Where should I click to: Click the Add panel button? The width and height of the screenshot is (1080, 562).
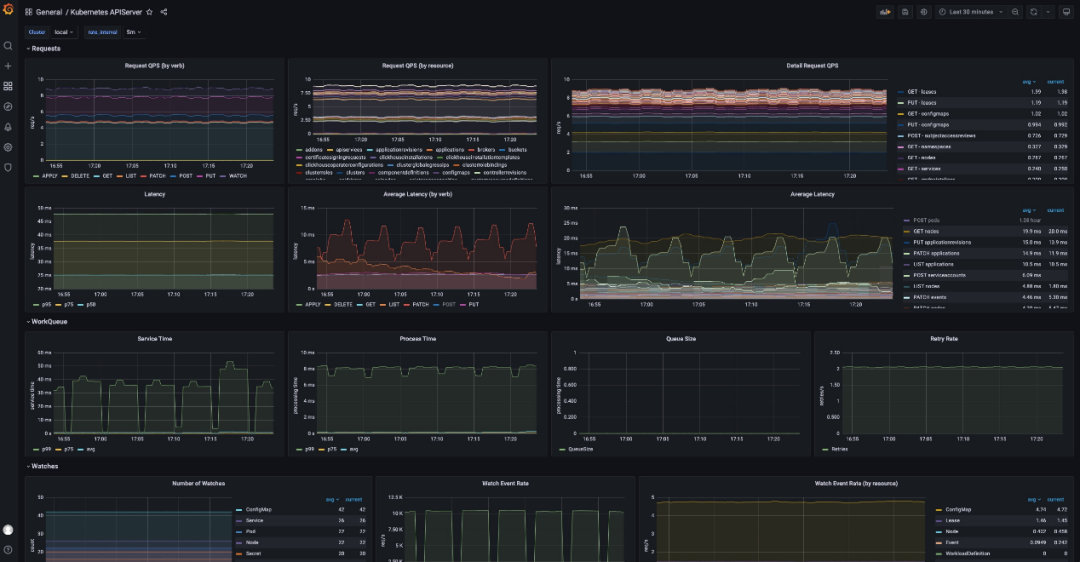[885, 12]
